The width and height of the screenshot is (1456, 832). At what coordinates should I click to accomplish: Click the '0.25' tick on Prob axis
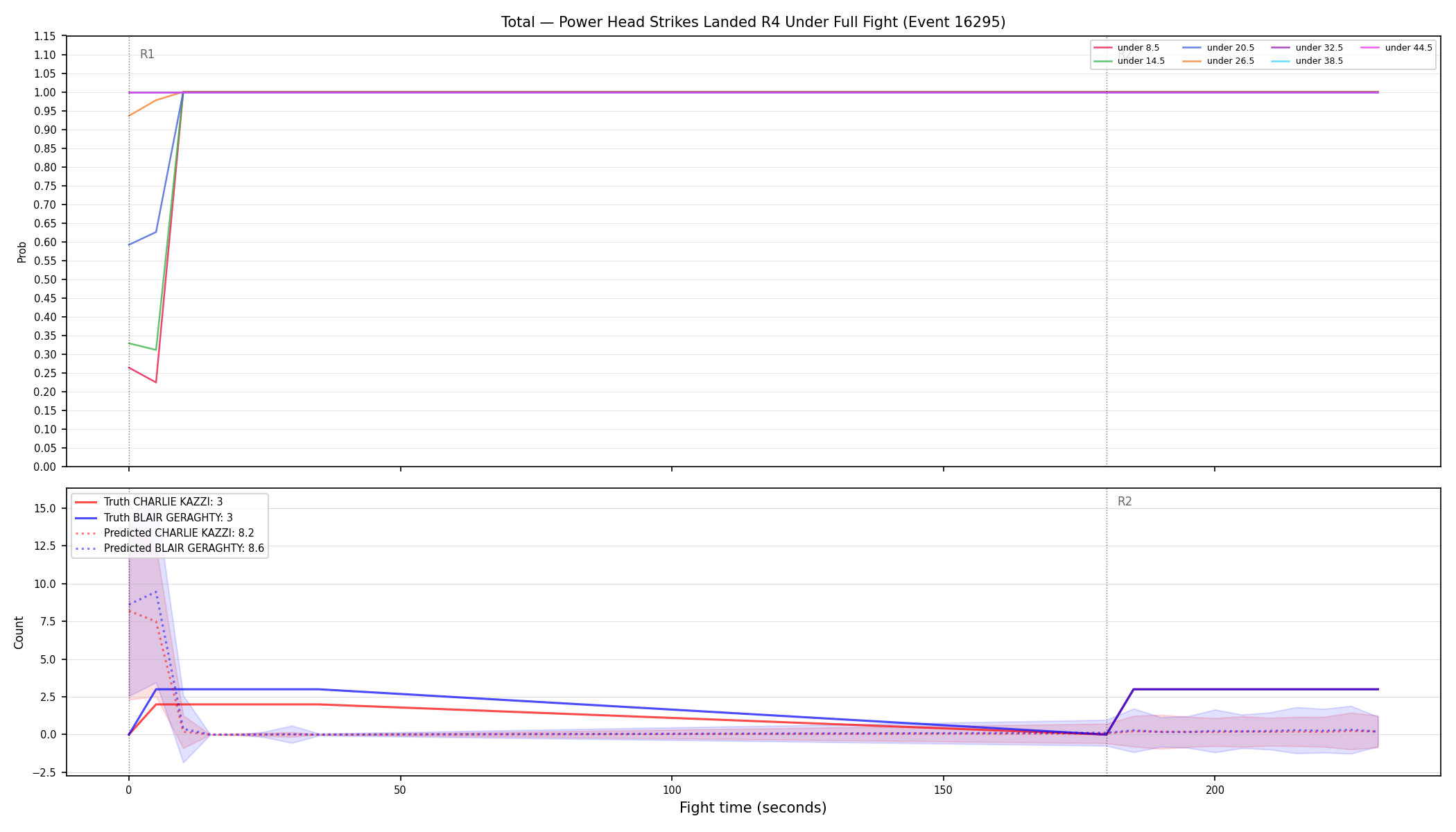[45, 373]
